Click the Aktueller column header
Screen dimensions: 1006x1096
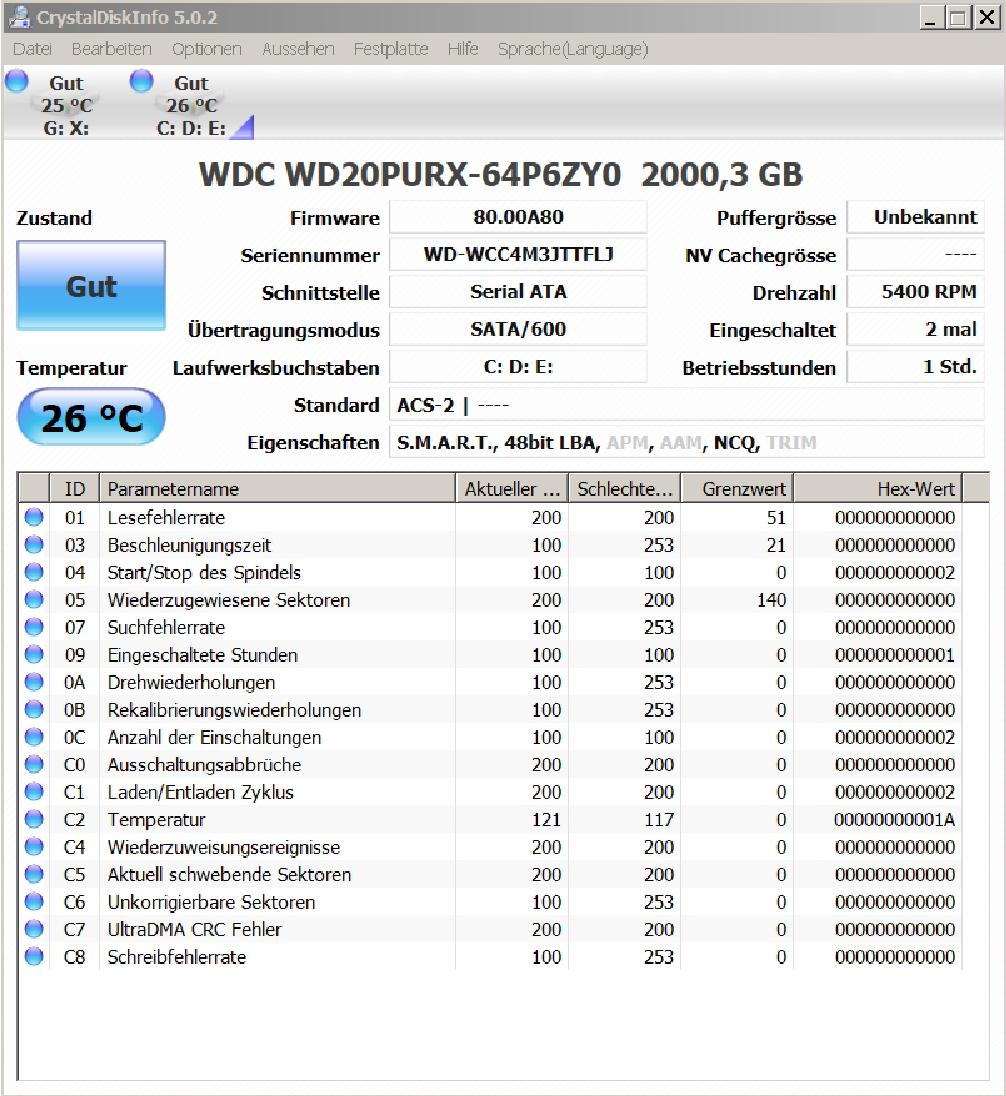coord(512,489)
